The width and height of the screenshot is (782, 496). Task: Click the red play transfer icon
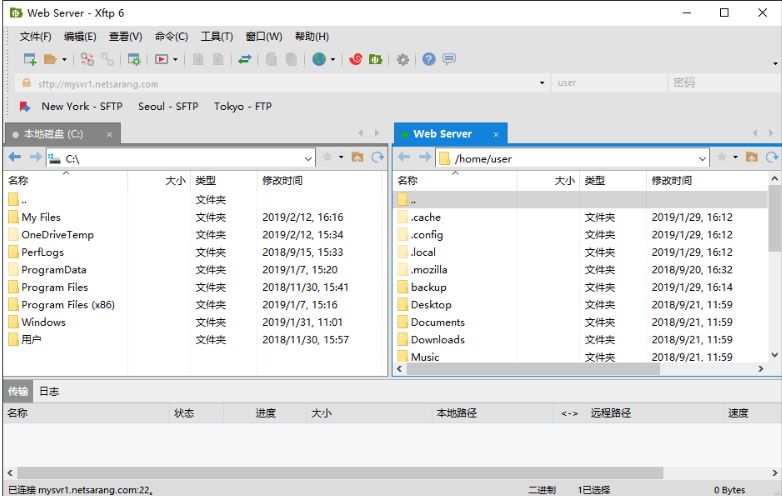tap(161, 59)
